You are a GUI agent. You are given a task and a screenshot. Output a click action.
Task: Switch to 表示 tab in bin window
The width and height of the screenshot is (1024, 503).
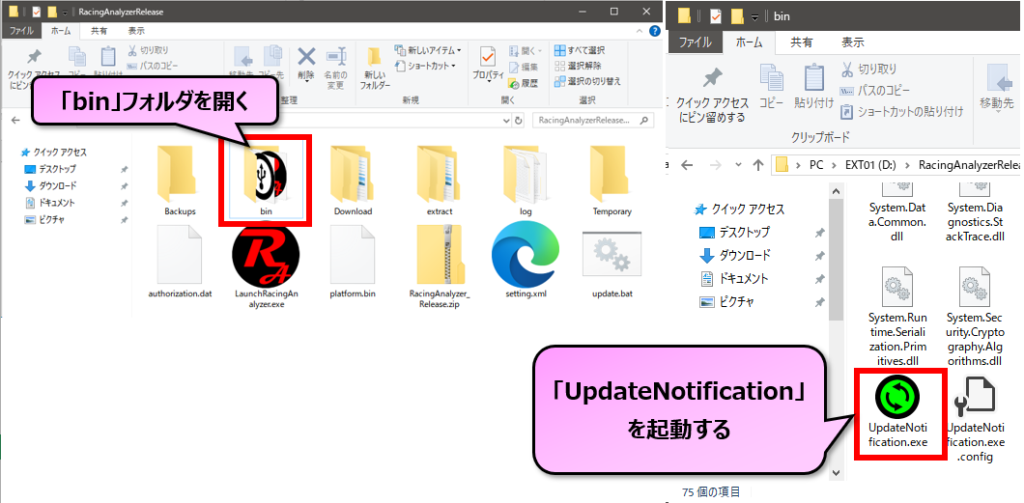(853, 42)
